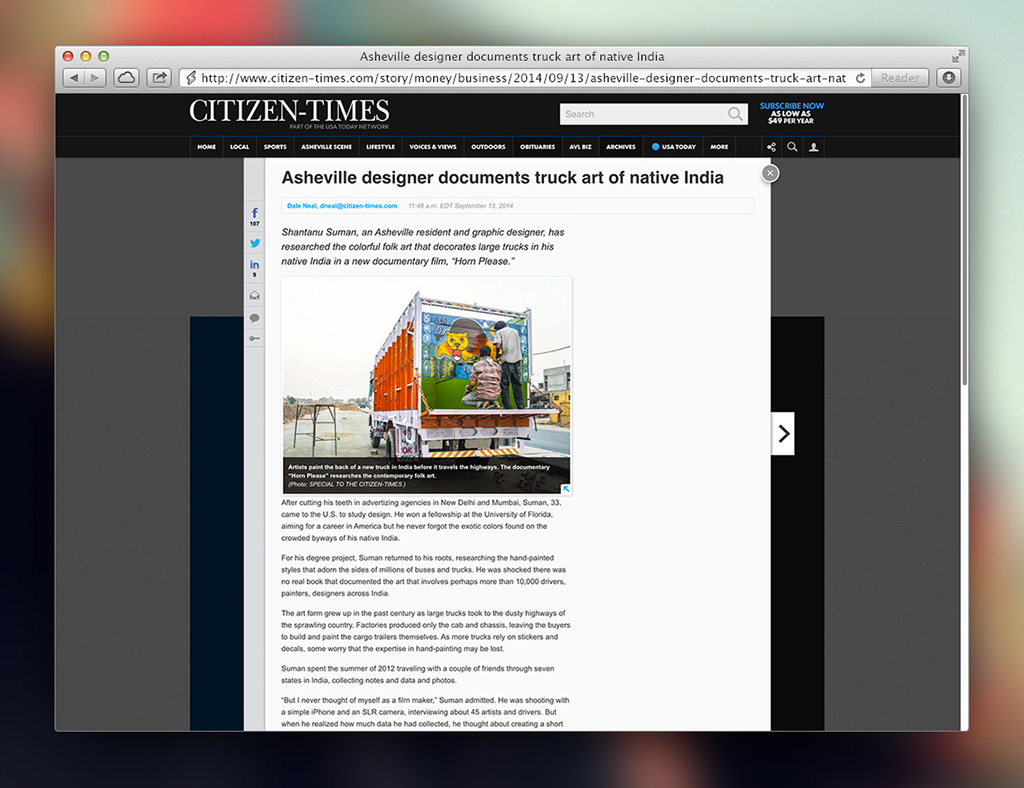Screen dimensions: 1024x788
Task: Open the Dale Neal author email link
Action: point(342,206)
